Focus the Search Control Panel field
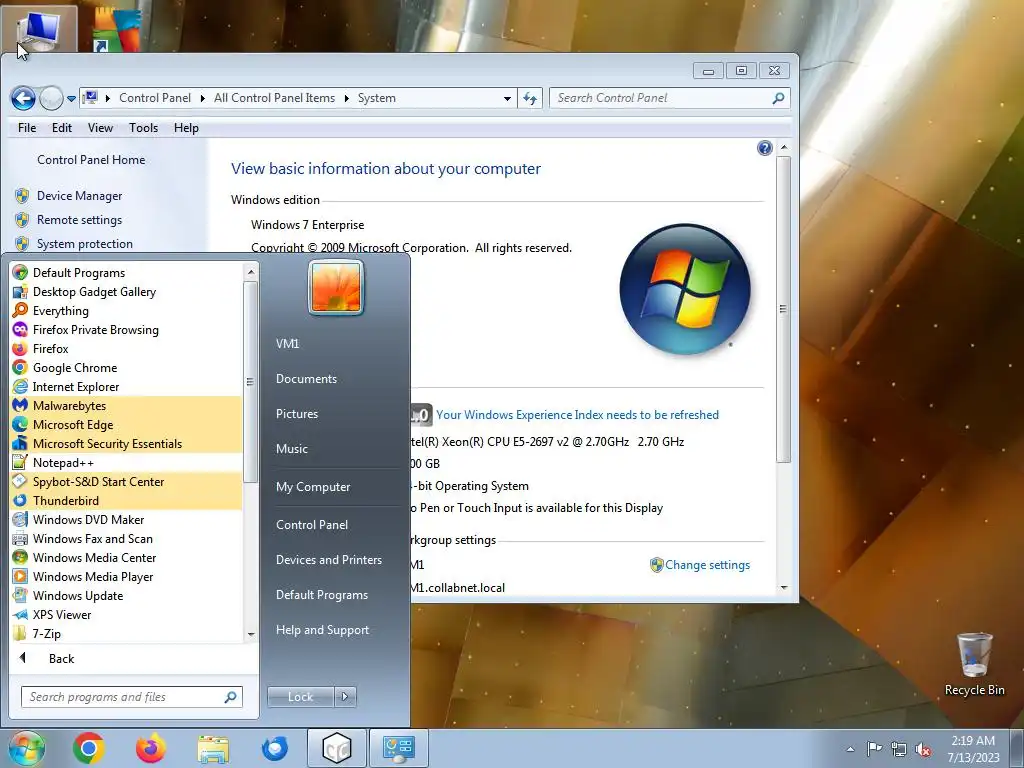Viewport: 1024px width, 768px height. pos(669,98)
